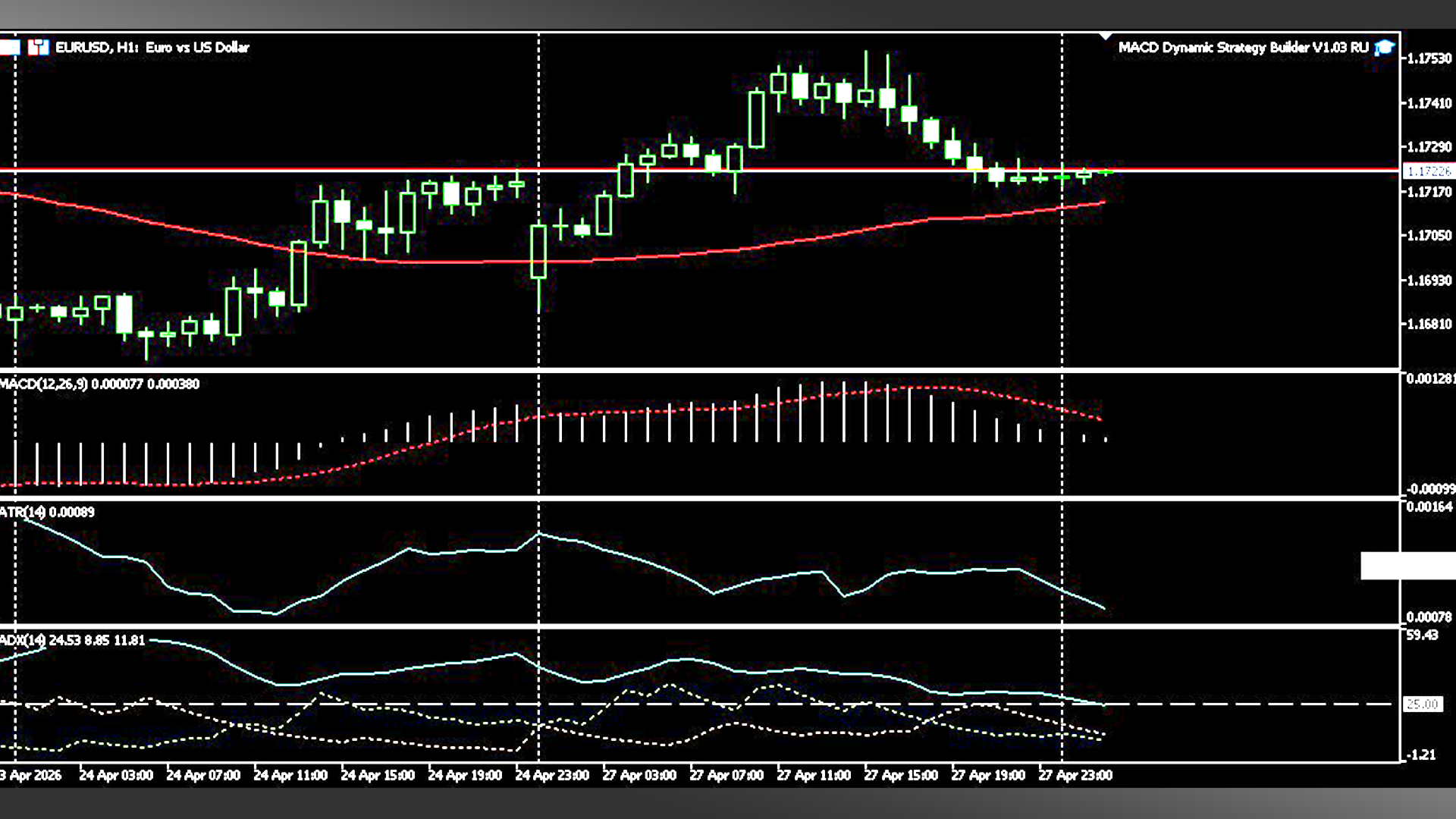Click the 1.17530 price scale label
1456x819 pixels.
pos(1429,58)
